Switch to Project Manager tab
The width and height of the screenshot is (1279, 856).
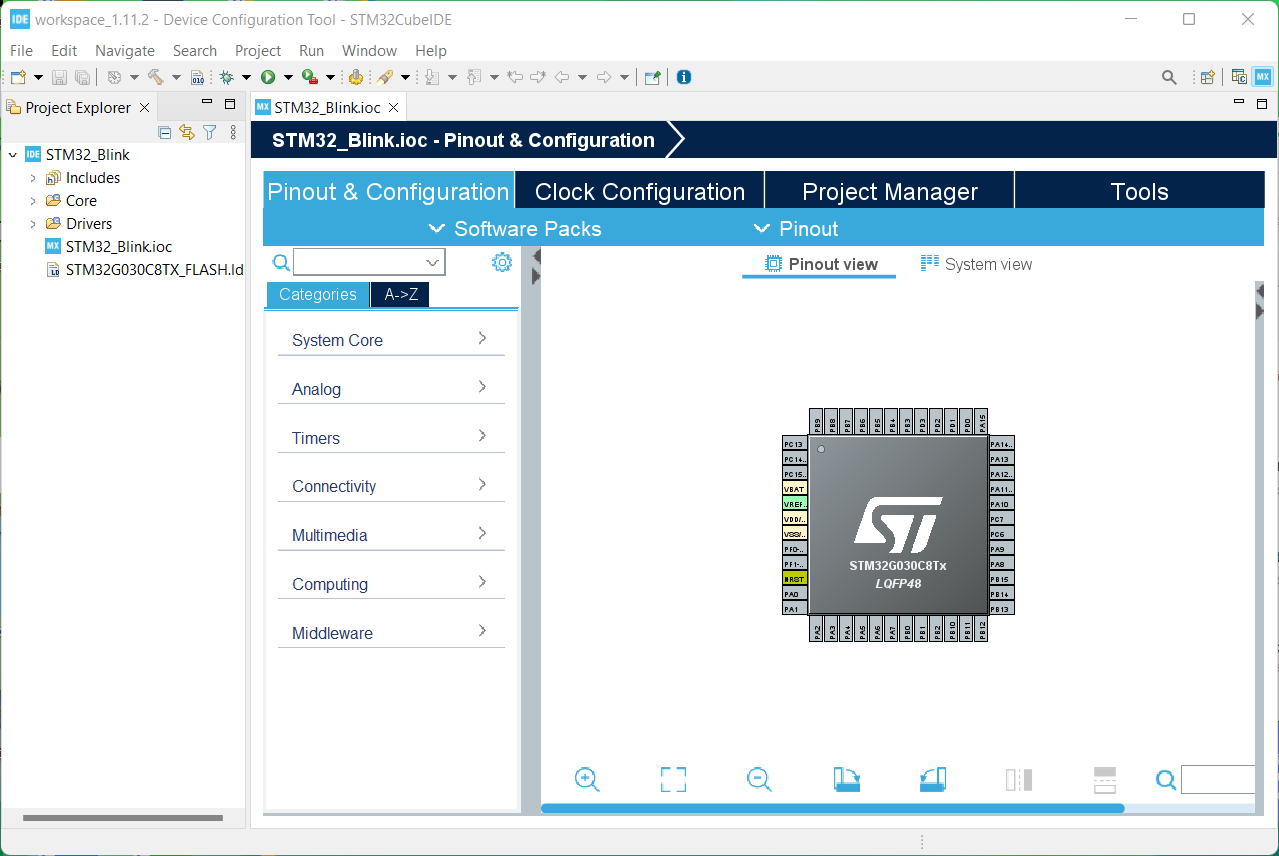pos(890,191)
